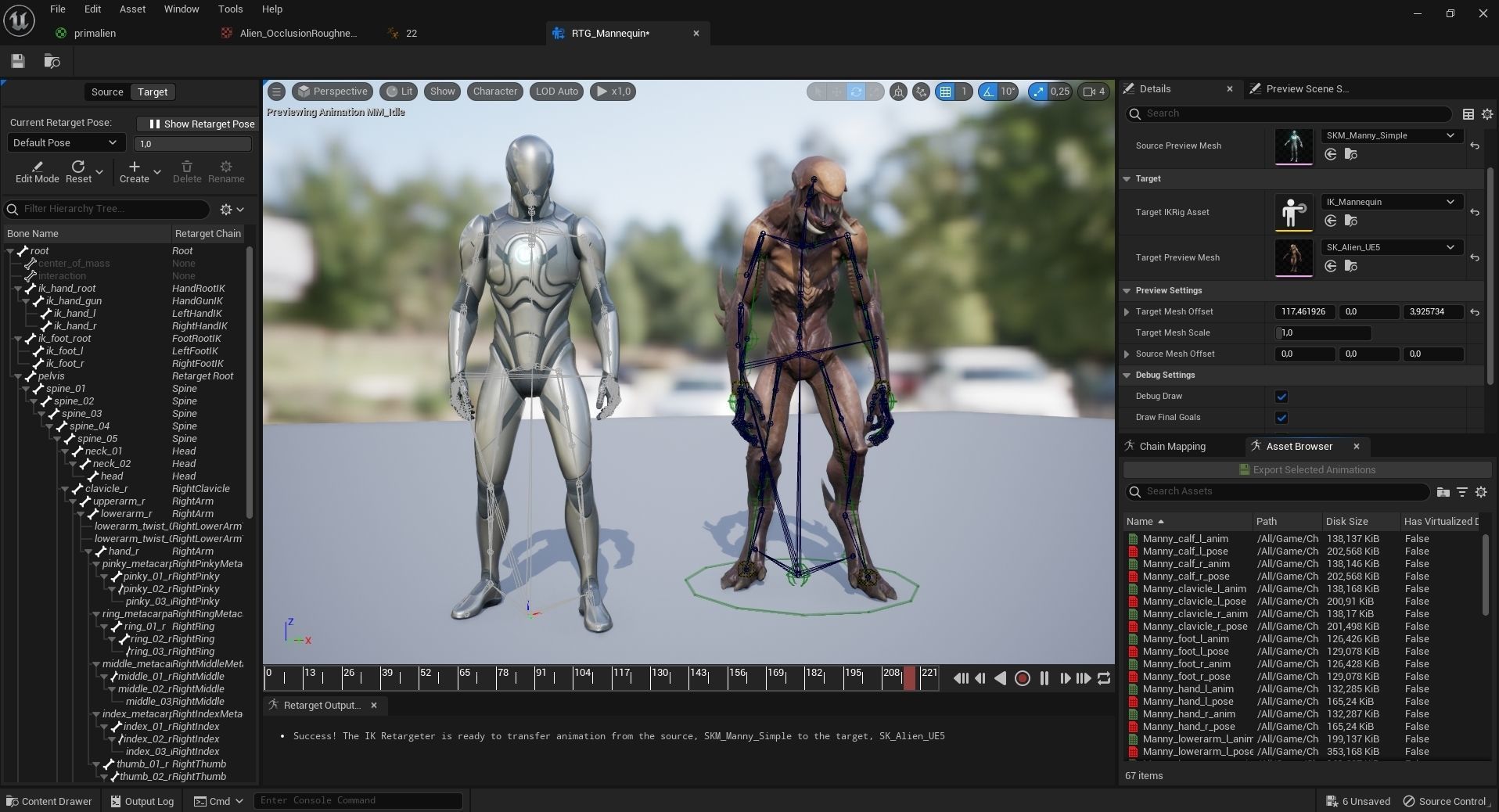
Task: Toggle the Lit view mode button
Action: (x=400, y=92)
